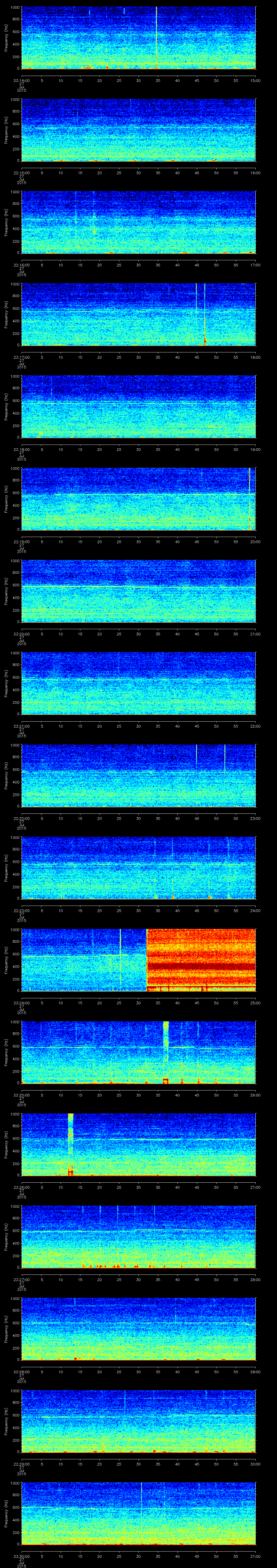Click the 22:26:00 start time label
The width and height of the screenshot is (277, 1568).
coord(21,1187)
